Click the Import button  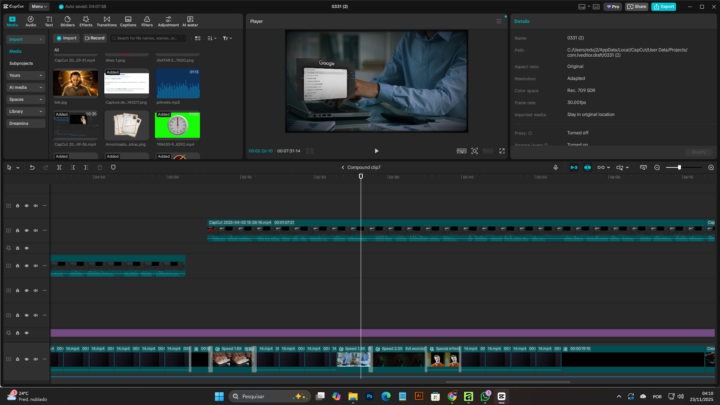[66, 38]
